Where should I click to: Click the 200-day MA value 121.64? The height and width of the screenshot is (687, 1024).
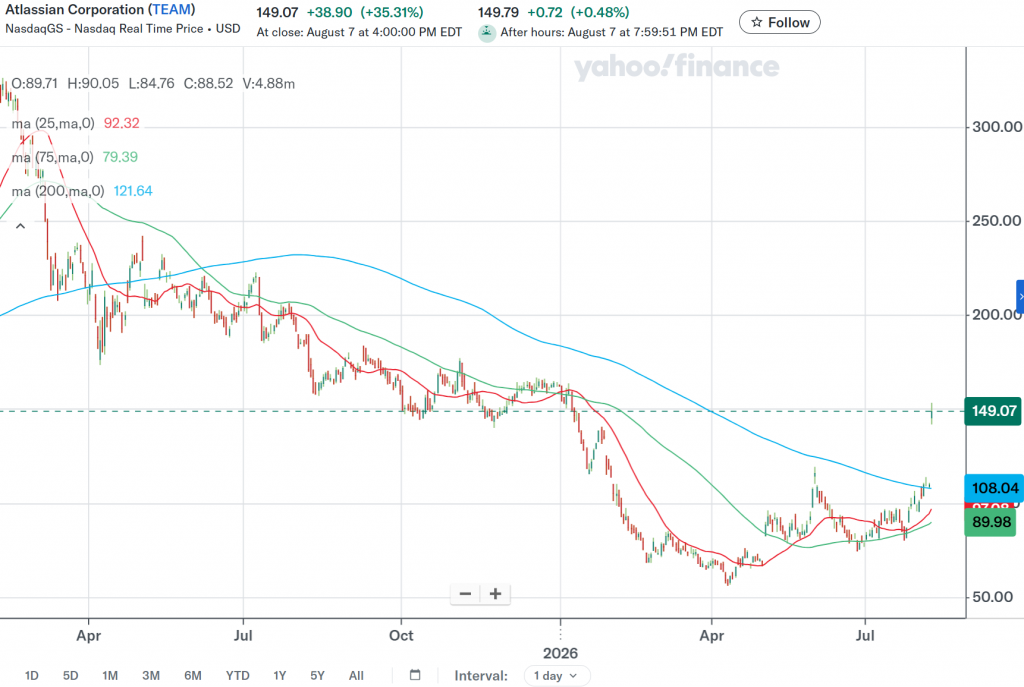coord(133,191)
